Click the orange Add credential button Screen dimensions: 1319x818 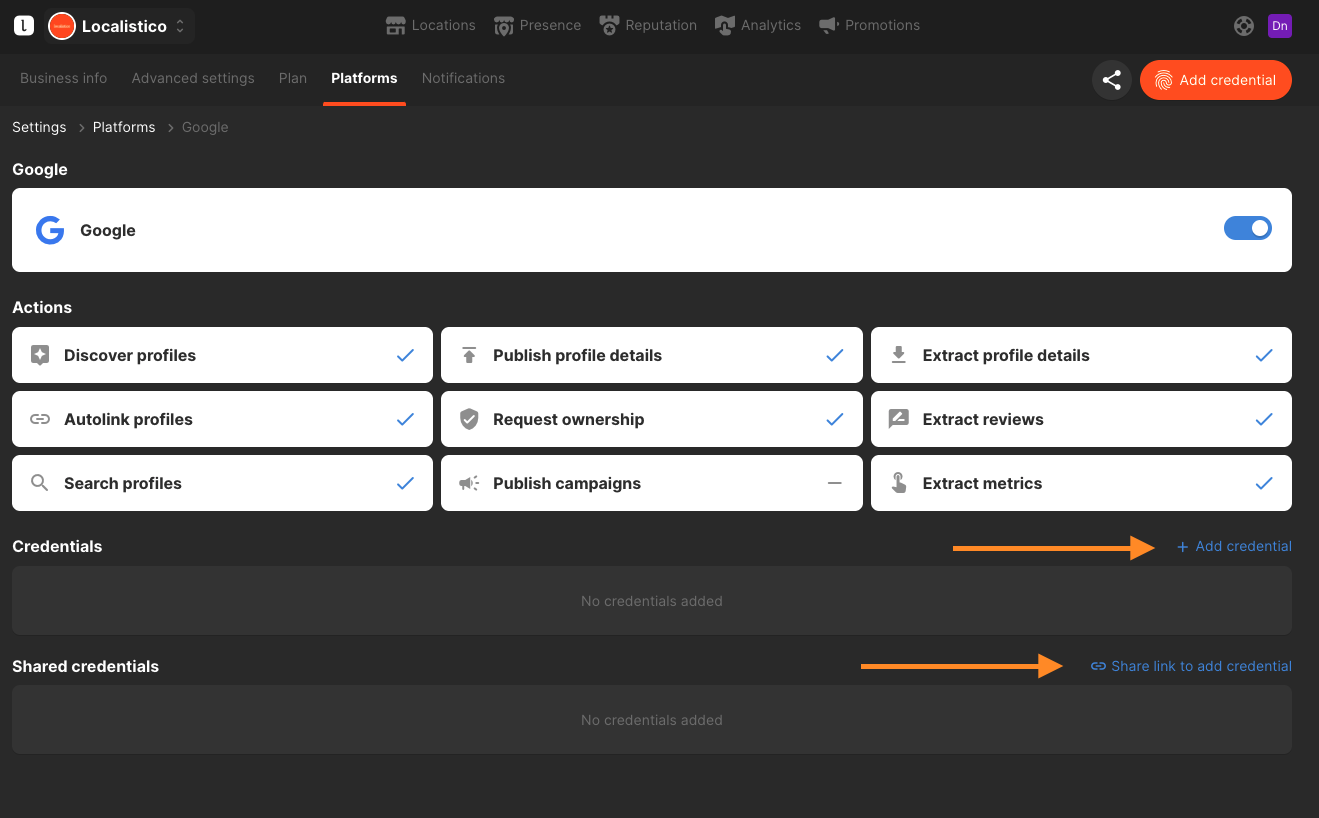(x=1216, y=80)
